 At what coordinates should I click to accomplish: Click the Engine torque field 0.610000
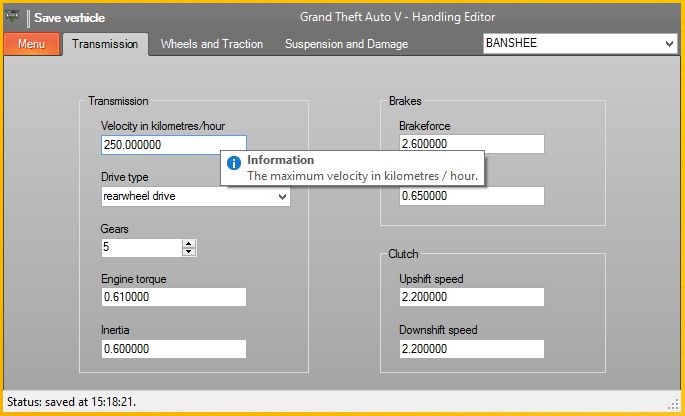click(x=174, y=297)
